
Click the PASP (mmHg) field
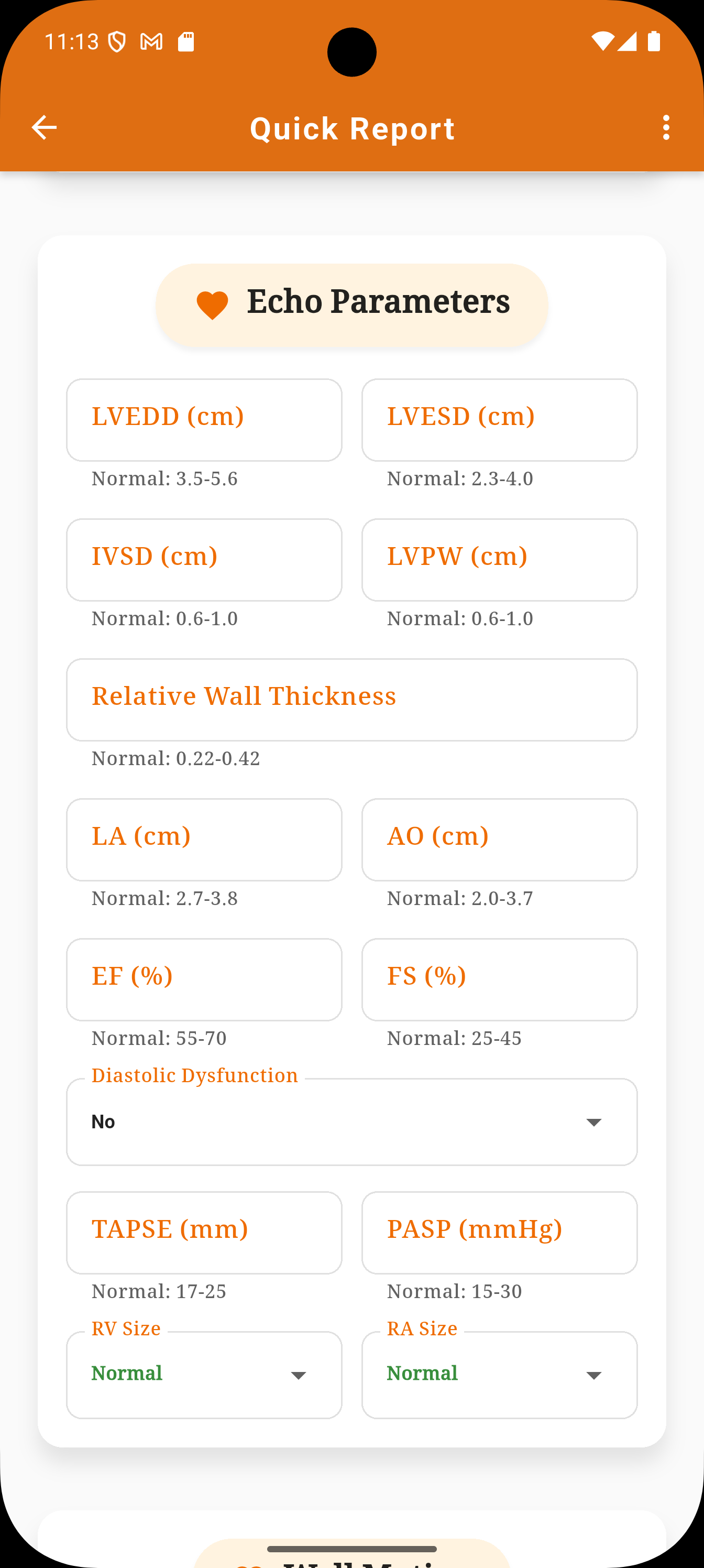pyautogui.click(x=500, y=1233)
